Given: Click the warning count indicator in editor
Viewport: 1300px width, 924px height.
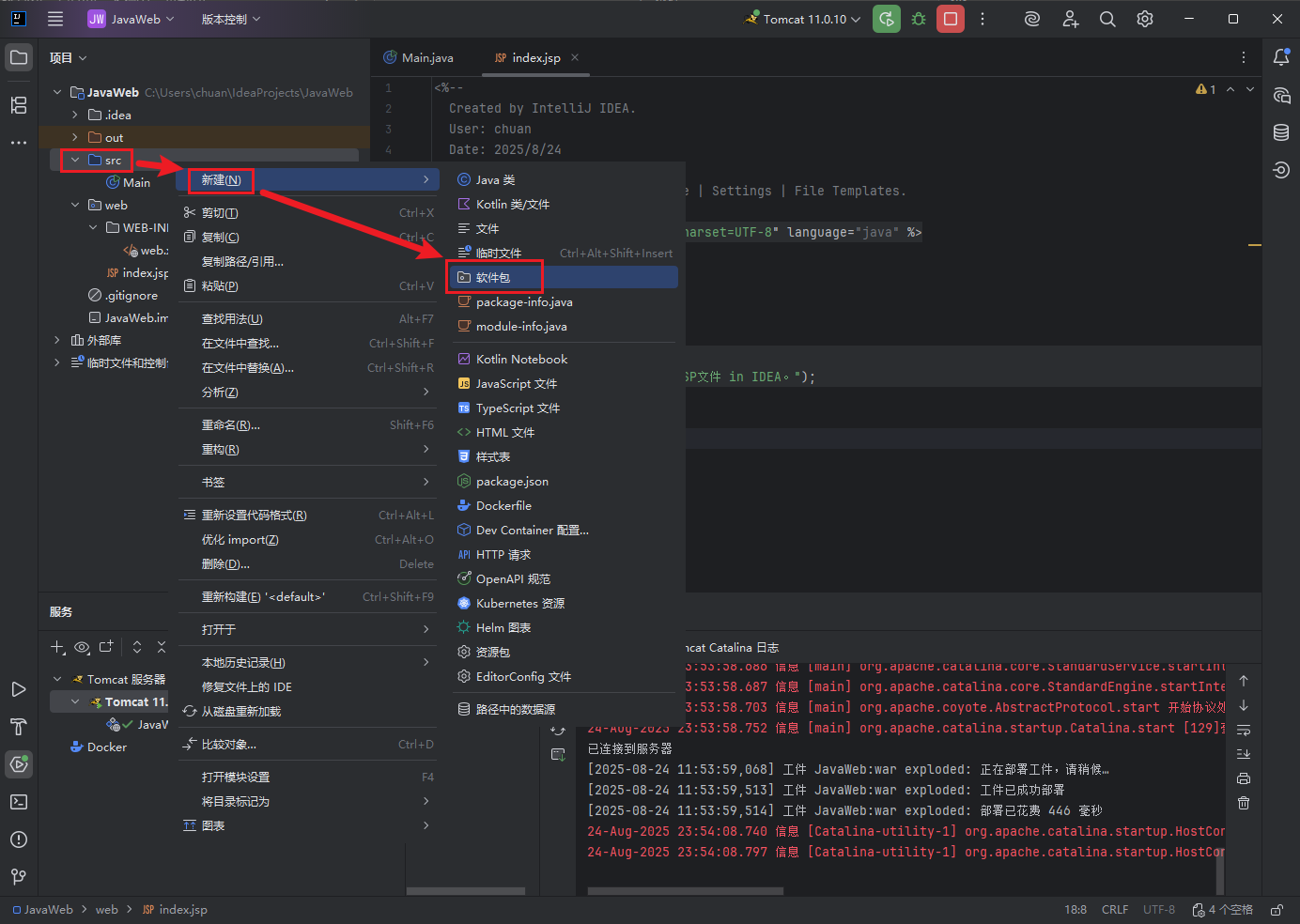Looking at the screenshot, I should [1205, 89].
